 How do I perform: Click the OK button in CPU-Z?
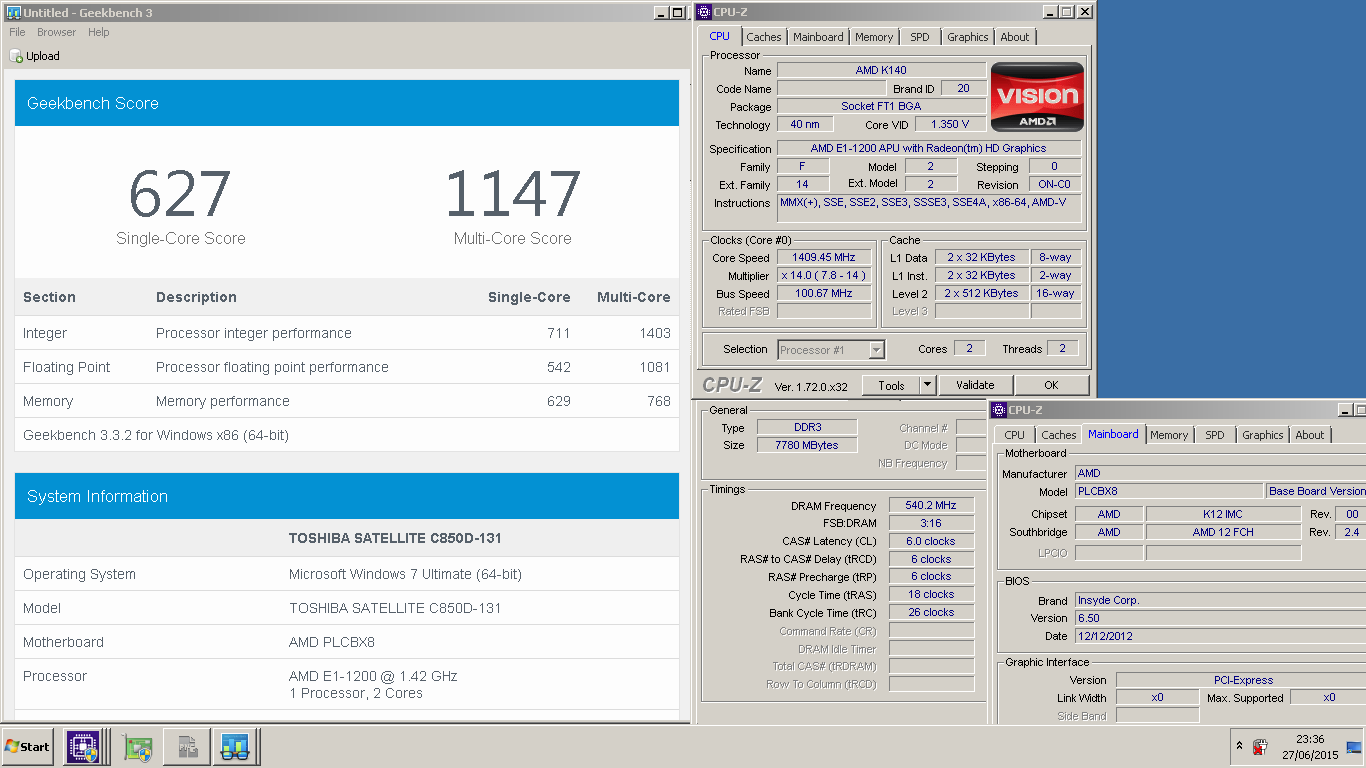coord(1051,385)
